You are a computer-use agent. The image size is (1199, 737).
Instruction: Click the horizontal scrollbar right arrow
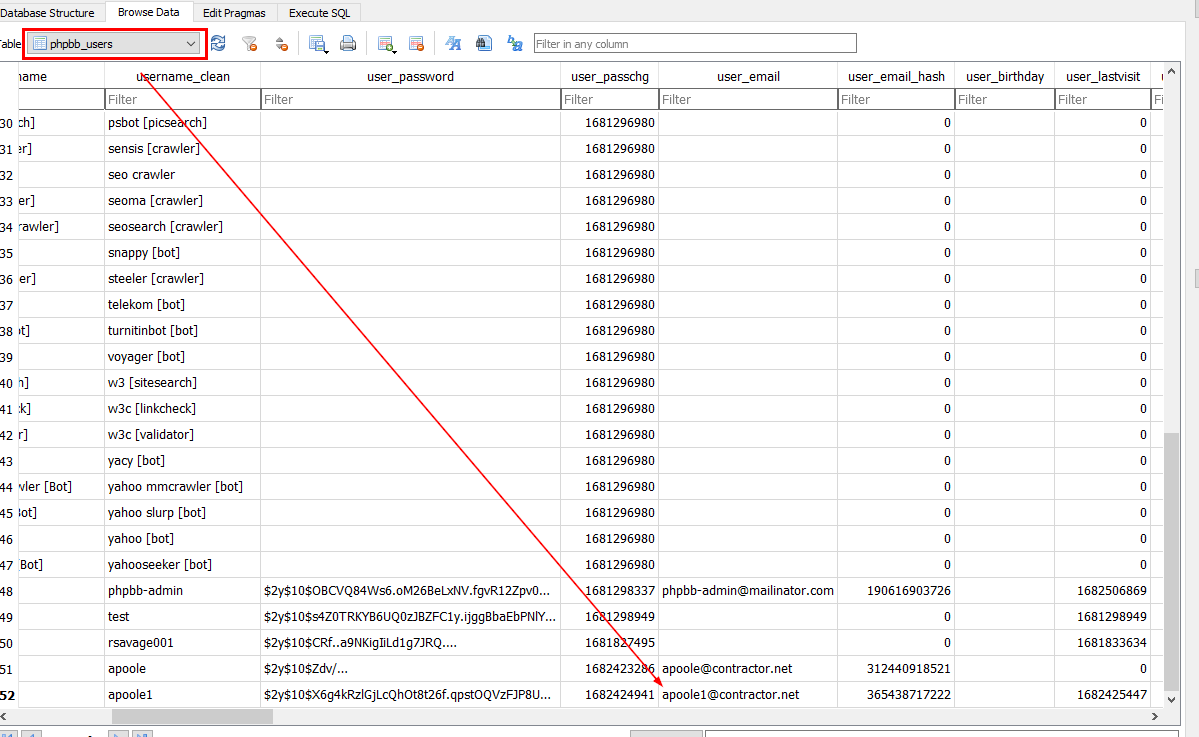coord(1157,717)
